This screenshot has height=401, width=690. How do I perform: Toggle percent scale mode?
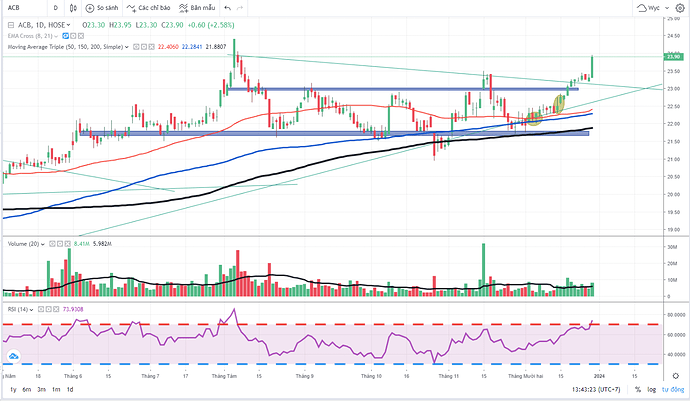coord(638,390)
